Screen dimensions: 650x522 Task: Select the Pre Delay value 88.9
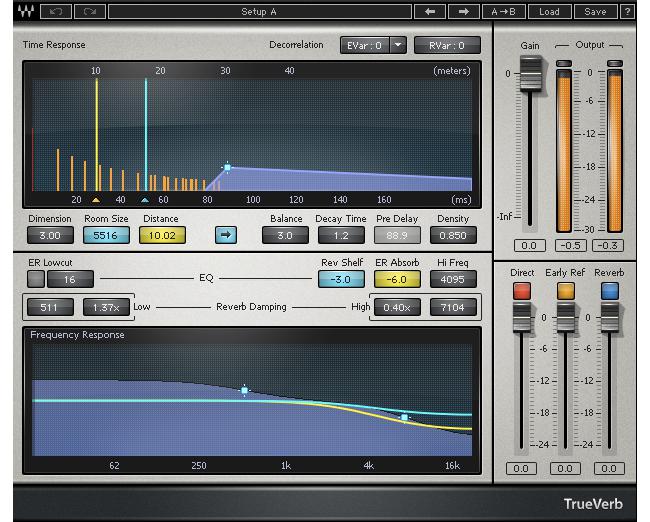pos(397,236)
